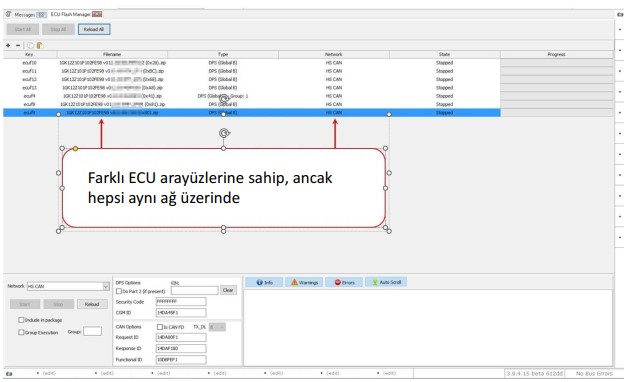Enable the Include in package checkbox
This screenshot has height=382, width=624.
pyautogui.click(x=21, y=320)
